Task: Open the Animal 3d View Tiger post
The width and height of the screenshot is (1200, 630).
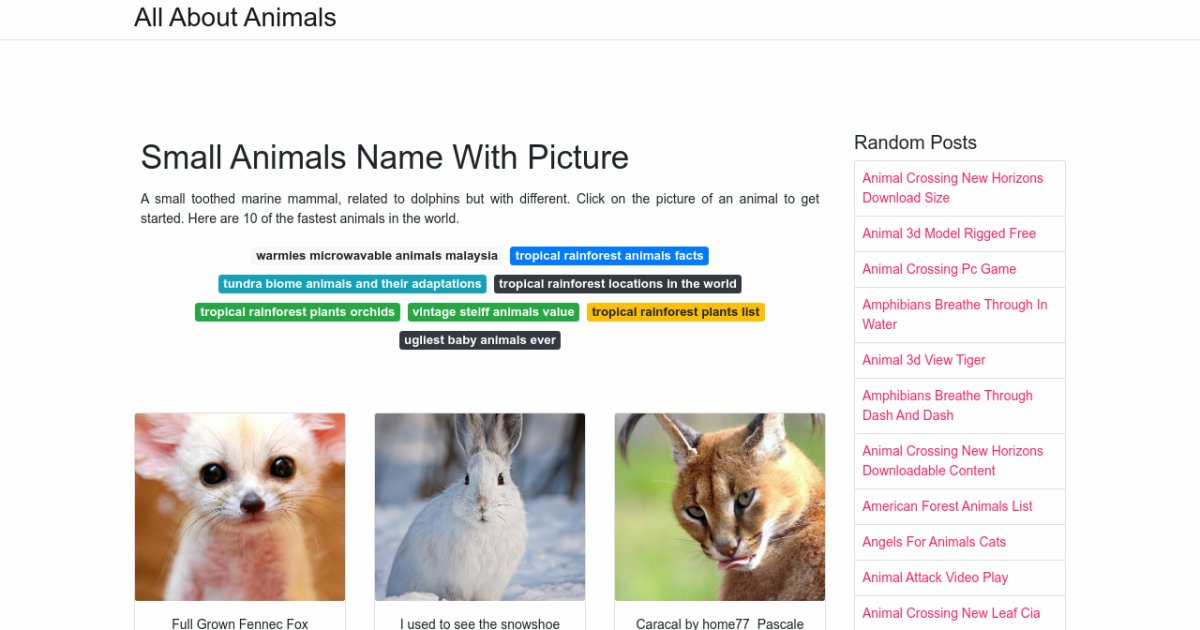Action: pyautogui.click(x=924, y=360)
